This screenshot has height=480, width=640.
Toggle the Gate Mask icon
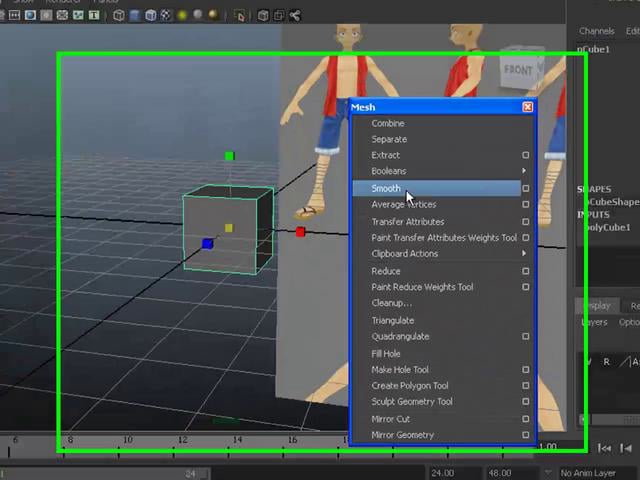pos(46,16)
